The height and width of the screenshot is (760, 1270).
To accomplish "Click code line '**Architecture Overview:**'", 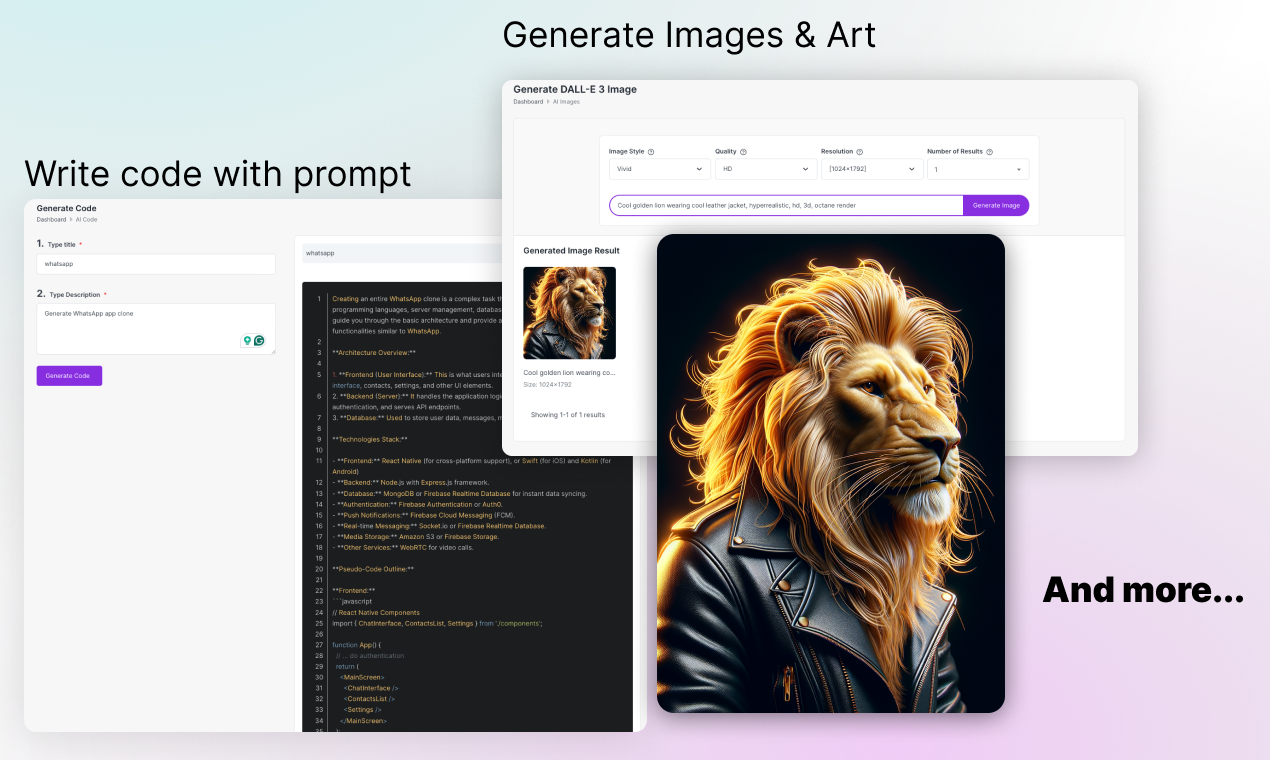I will 374,352.
